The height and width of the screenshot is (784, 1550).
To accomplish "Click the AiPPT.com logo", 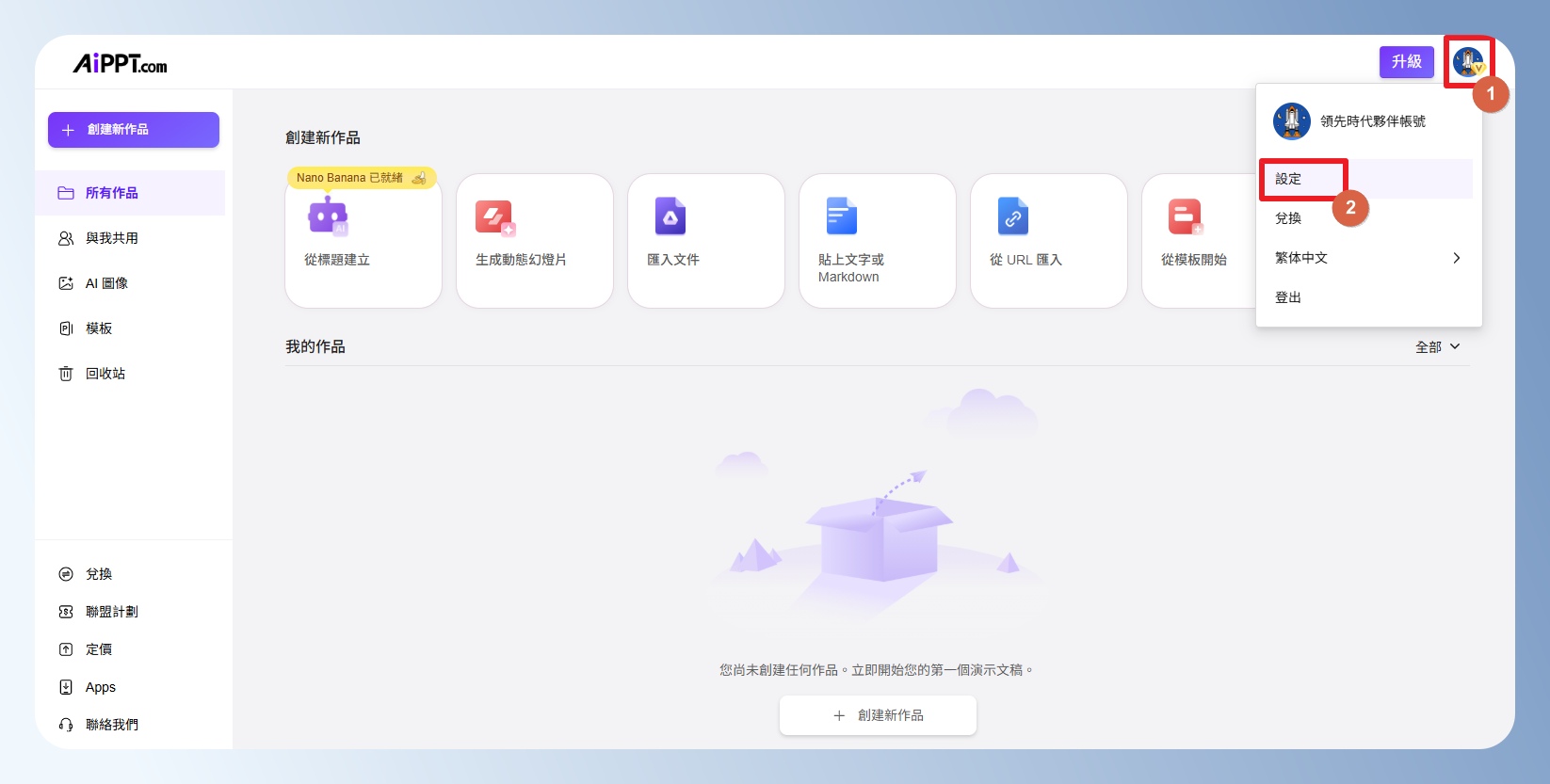I will pos(121,64).
